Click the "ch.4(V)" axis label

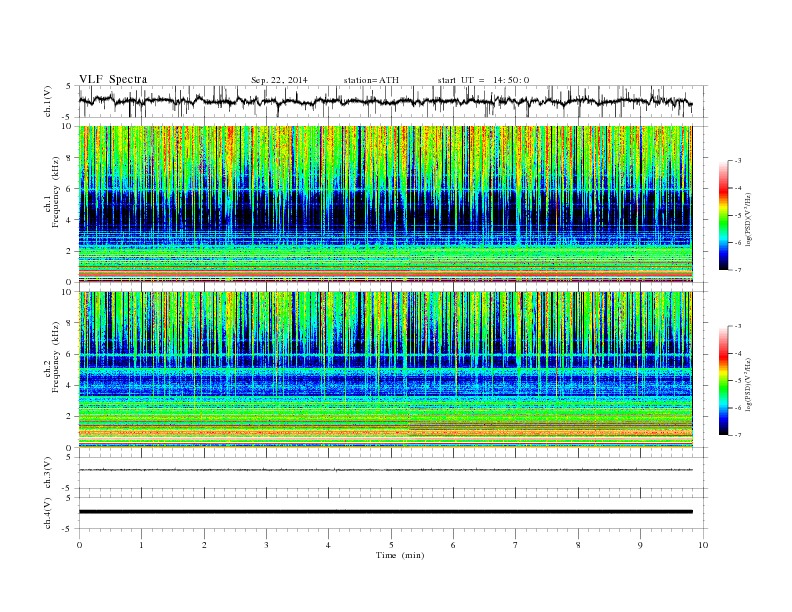coord(47,513)
